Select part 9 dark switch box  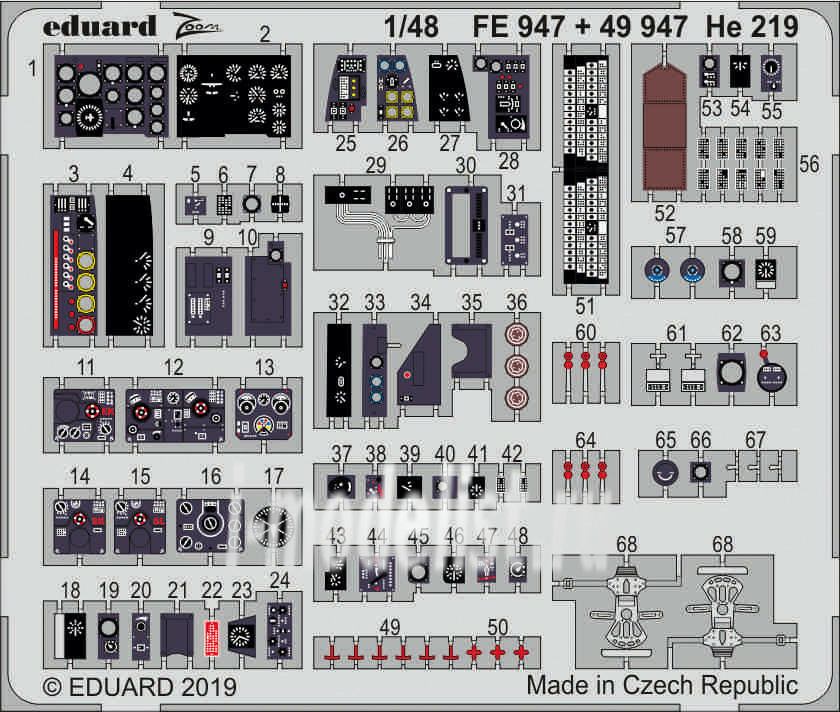tap(208, 296)
